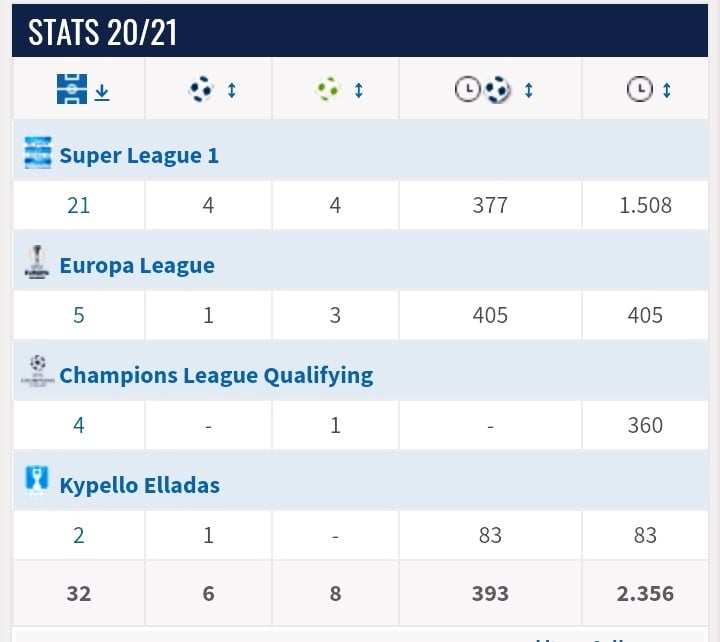The height and width of the screenshot is (642, 720).
Task: Open 21 Super League appearances
Action: (x=78, y=205)
